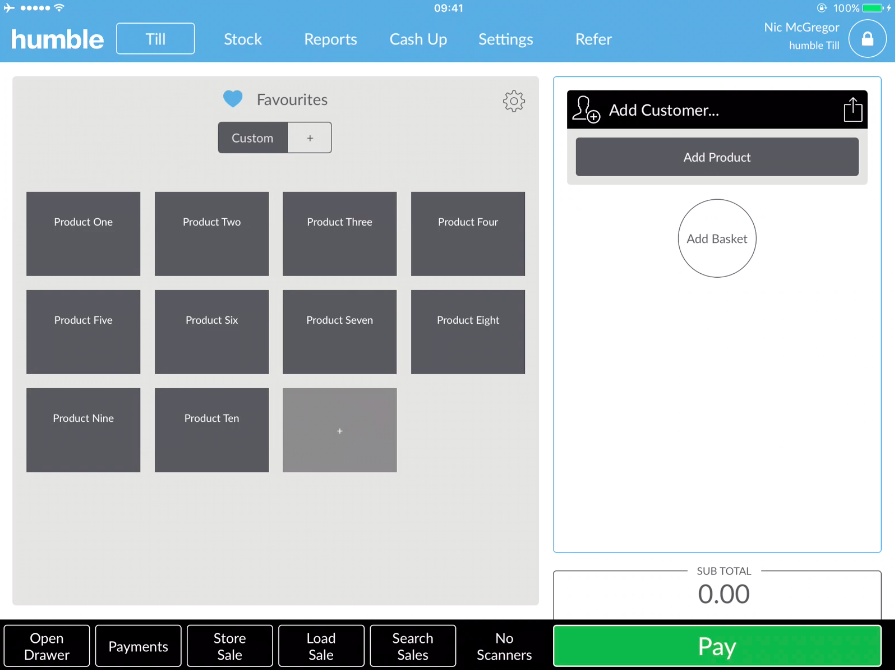Add Product Six to sale
Viewport: 895px width, 670px height.
pos(212,332)
